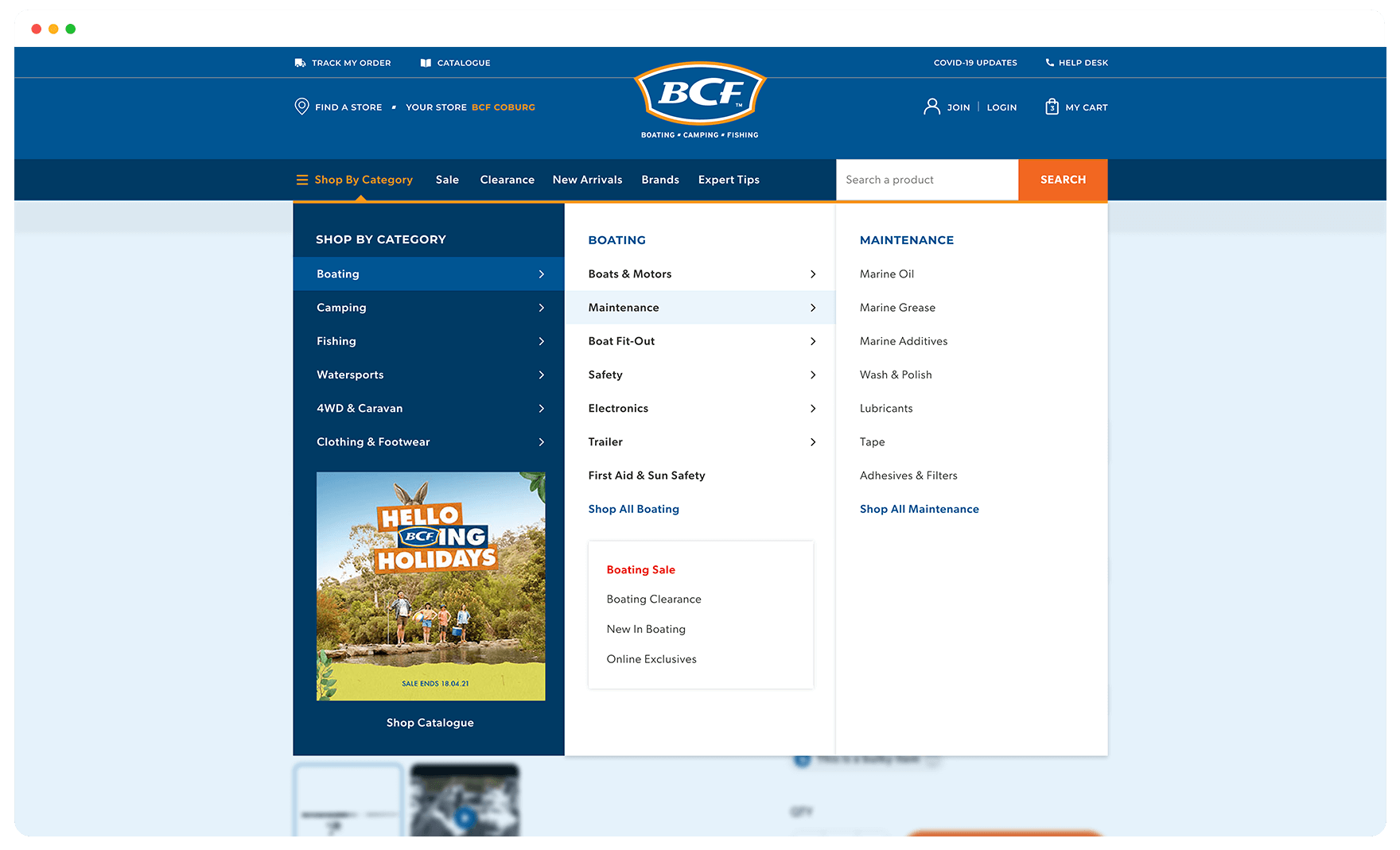Screen dimensions: 1400x850
Task: Click the BCF logo in the header
Action: (700, 100)
